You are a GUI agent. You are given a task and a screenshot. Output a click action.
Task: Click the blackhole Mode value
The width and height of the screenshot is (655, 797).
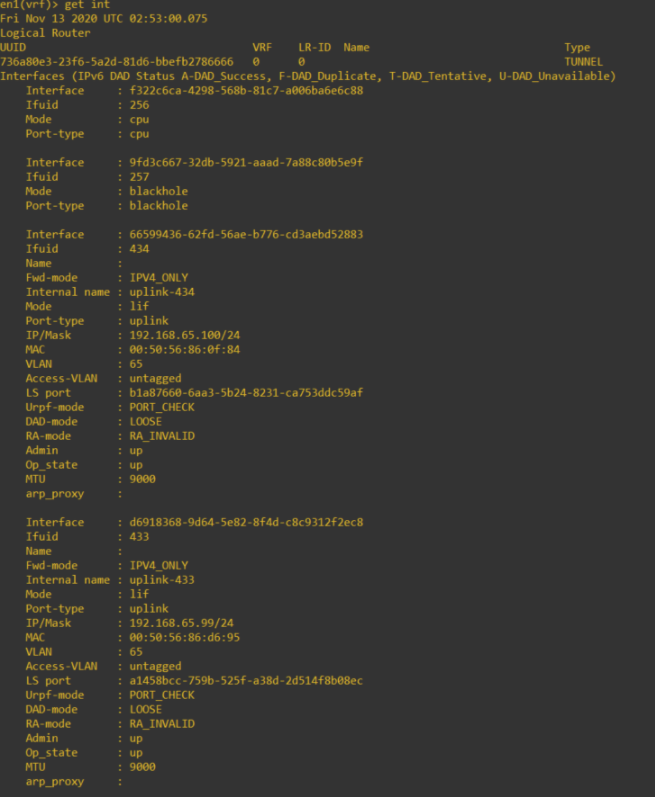(x=159, y=191)
